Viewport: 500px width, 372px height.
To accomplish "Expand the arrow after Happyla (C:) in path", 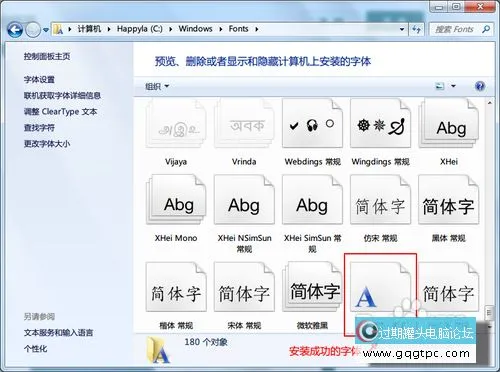I will 170,29.
